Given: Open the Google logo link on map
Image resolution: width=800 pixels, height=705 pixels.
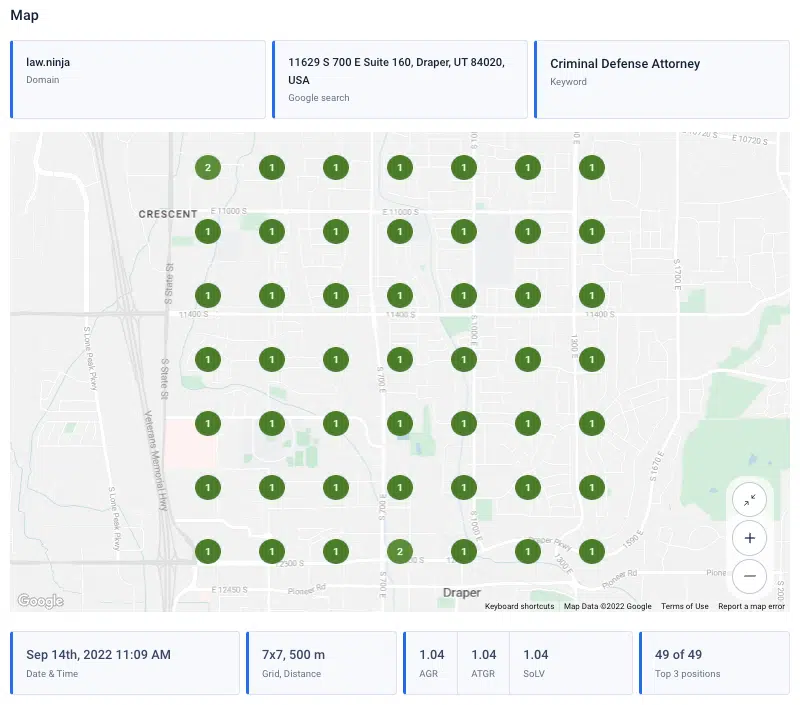Looking at the screenshot, I should pos(40,600).
